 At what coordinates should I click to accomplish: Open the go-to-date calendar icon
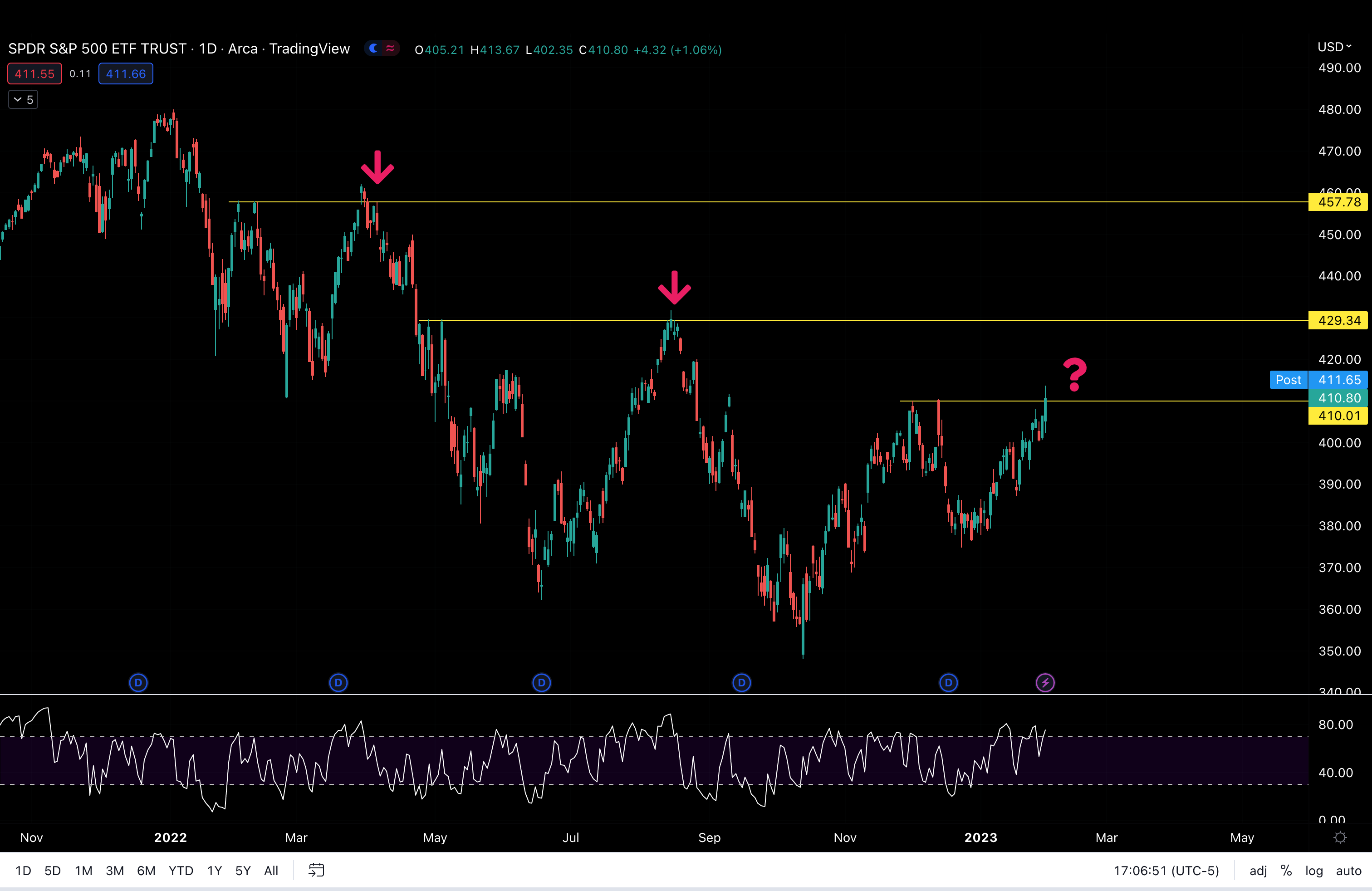coord(316,871)
